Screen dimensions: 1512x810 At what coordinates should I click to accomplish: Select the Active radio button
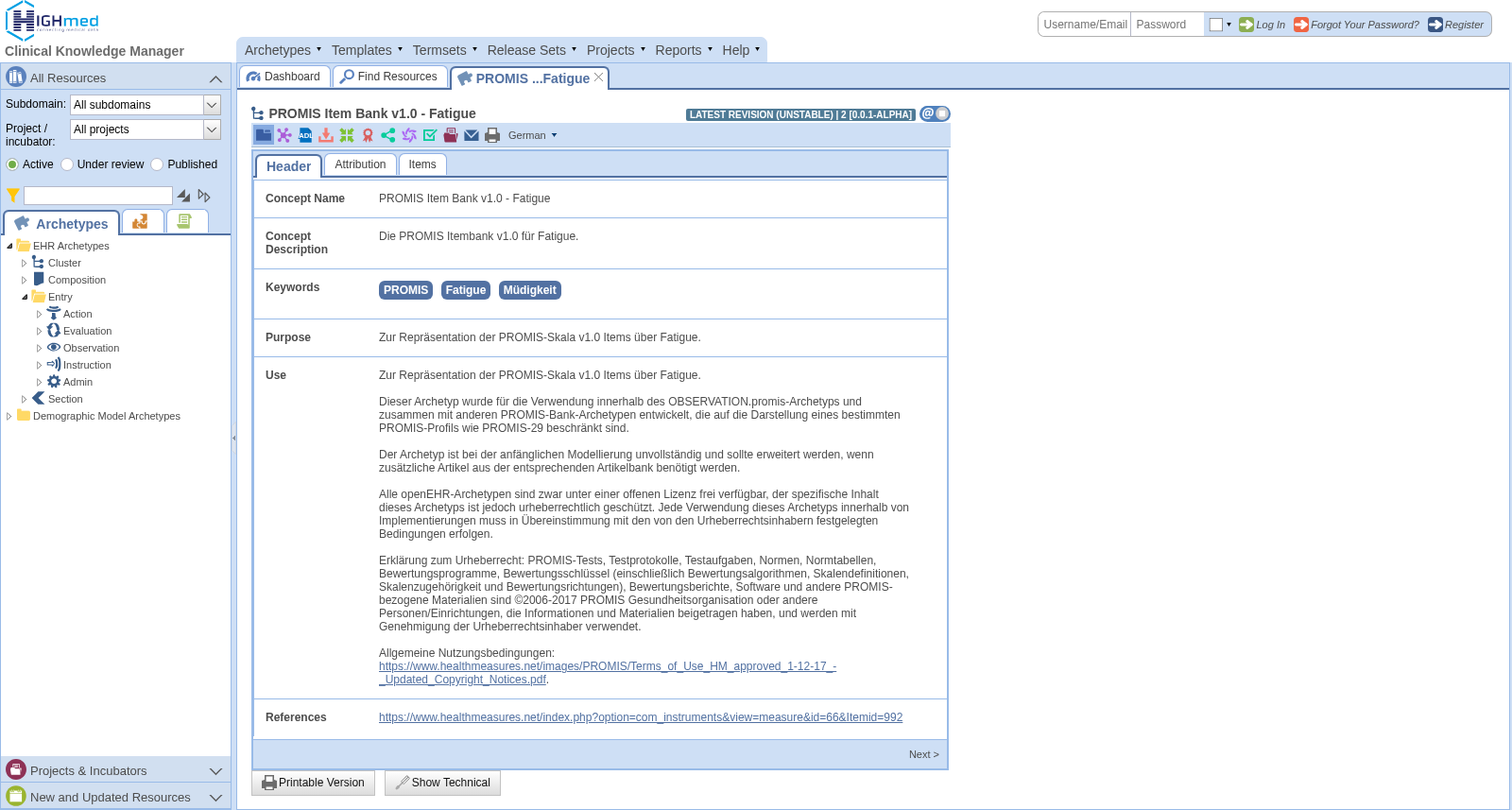pos(12,164)
